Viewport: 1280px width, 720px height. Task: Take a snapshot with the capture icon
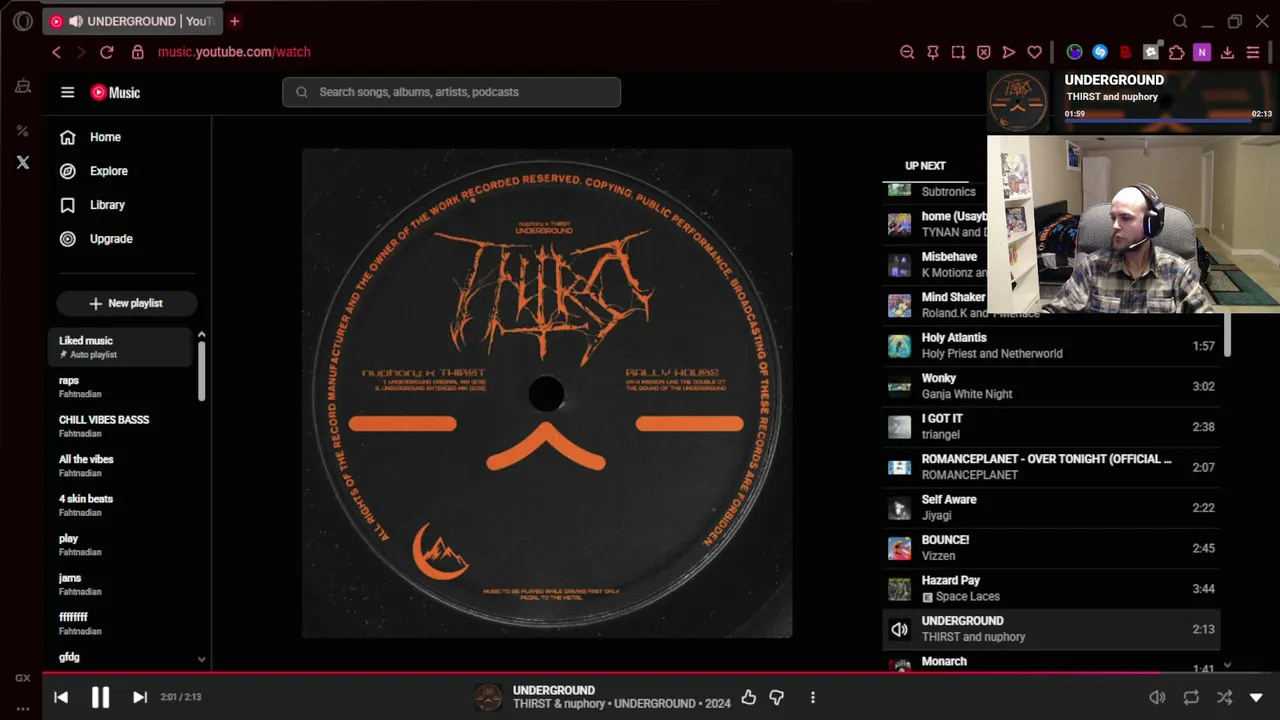[x=958, y=52]
